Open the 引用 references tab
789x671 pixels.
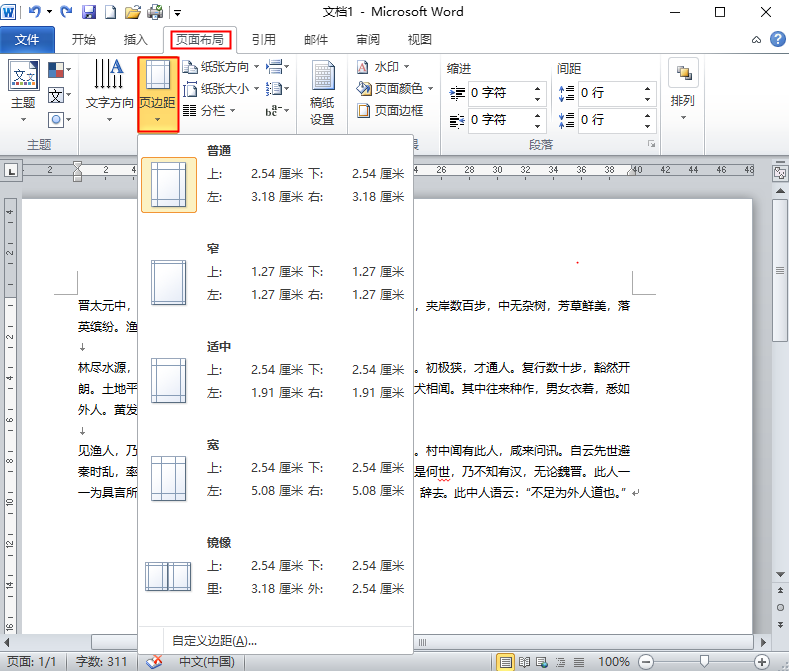[263, 40]
